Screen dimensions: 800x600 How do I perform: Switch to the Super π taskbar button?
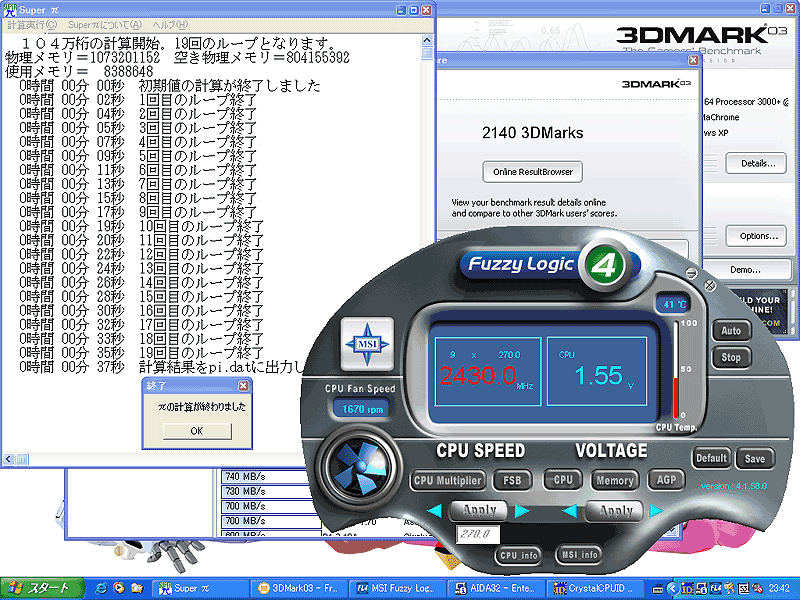coord(200,588)
